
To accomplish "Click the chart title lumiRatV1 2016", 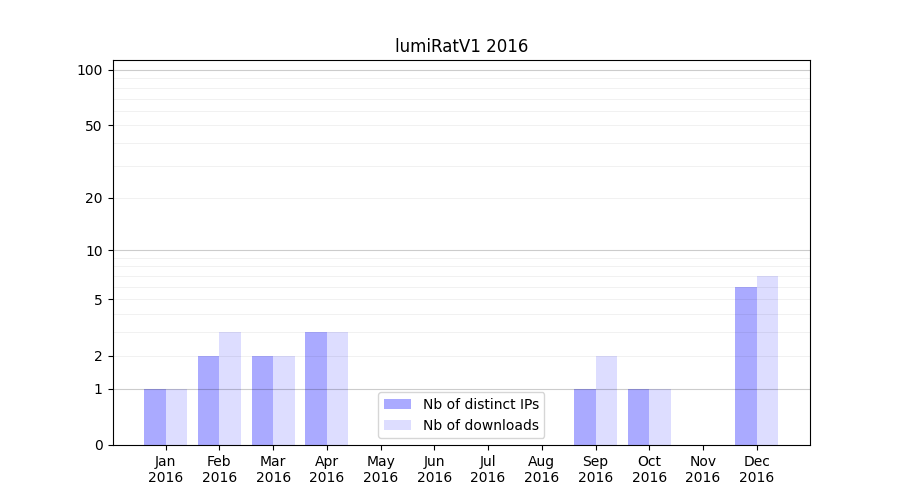I will (461, 46).
